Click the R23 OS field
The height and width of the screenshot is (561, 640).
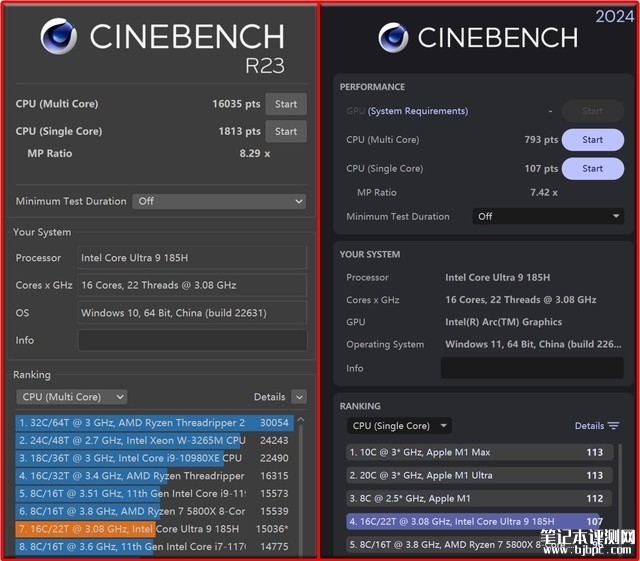(192, 313)
